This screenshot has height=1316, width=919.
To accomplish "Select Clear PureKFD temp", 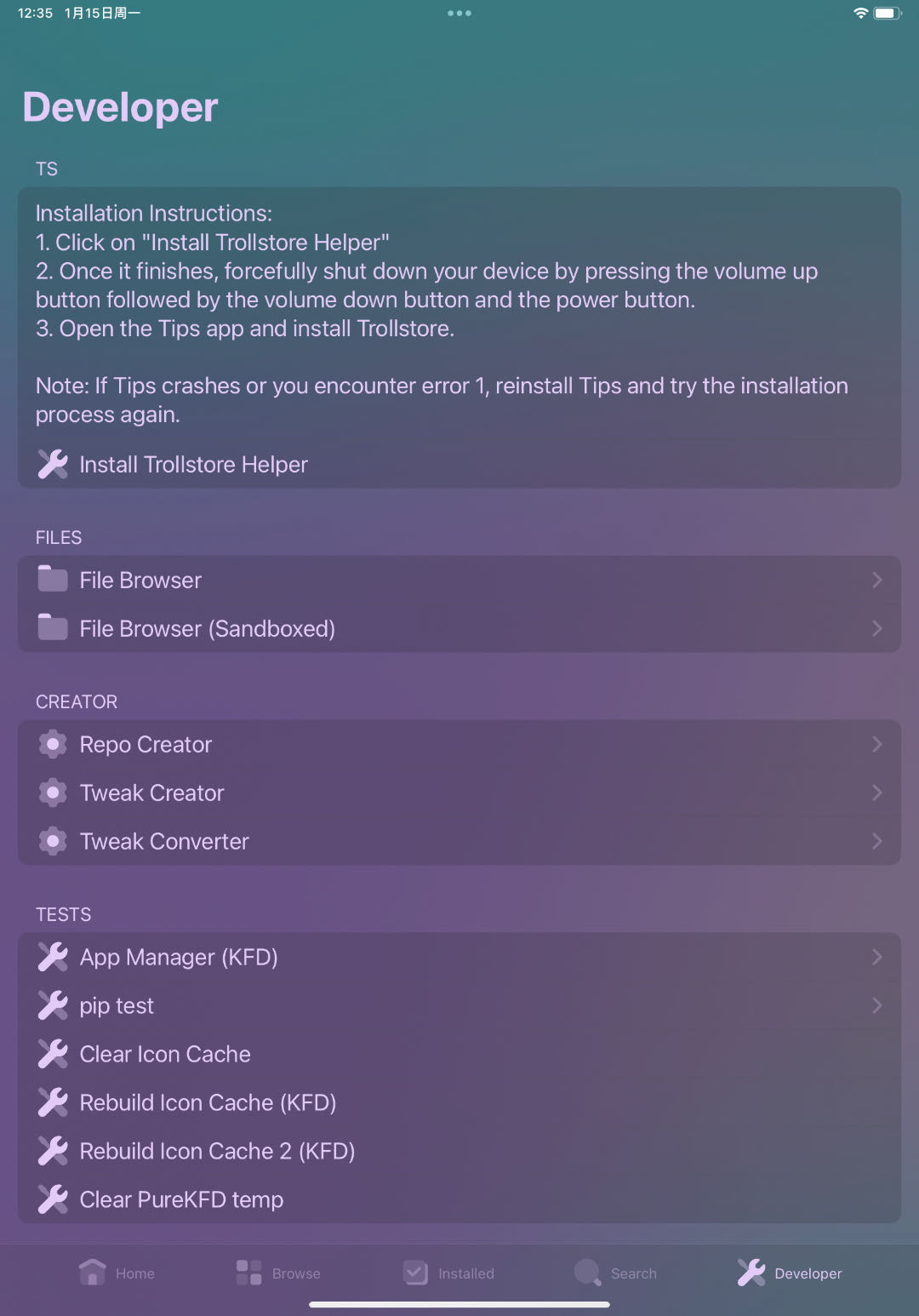I will (181, 1199).
